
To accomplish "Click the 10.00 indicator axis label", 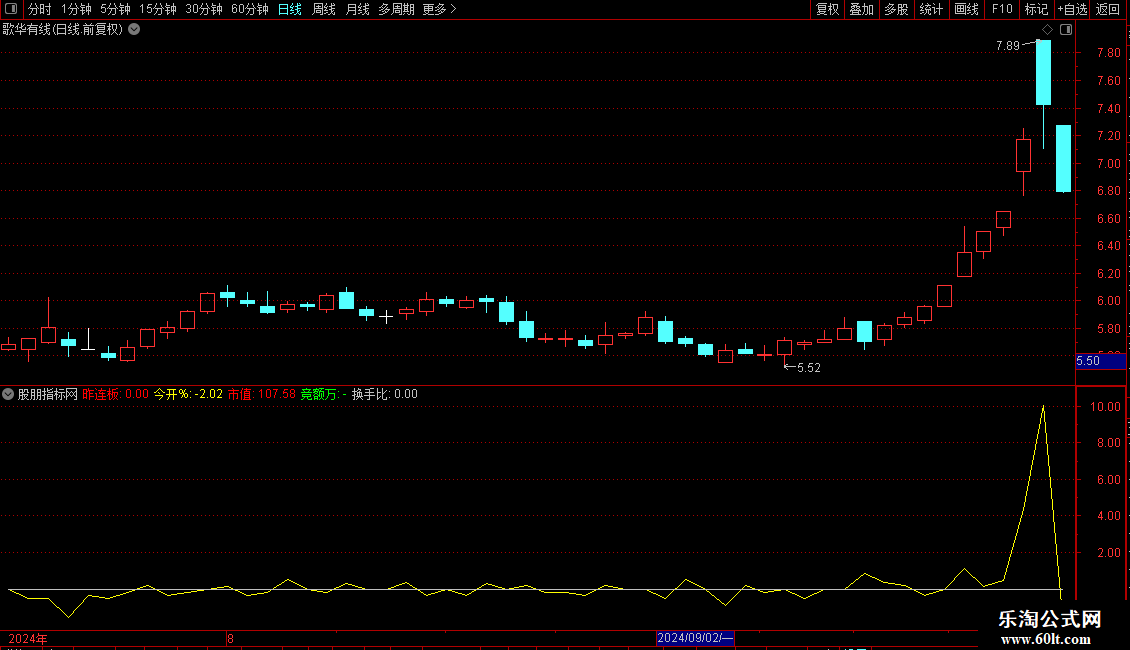I will pyautogui.click(x=1105, y=406).
